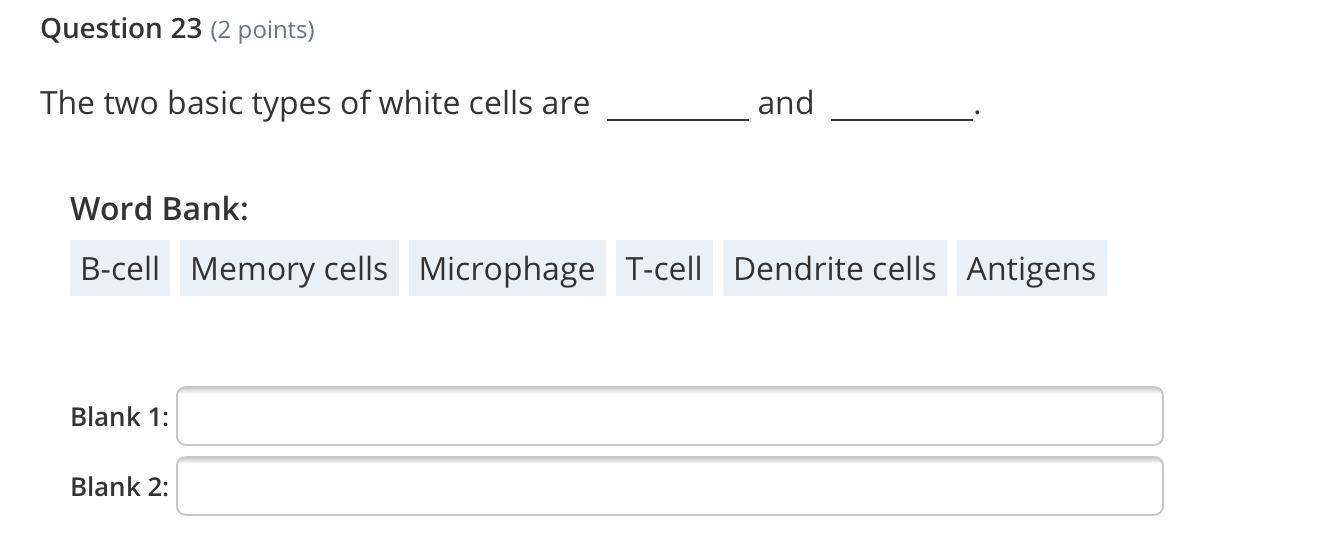
Task: Click the second blank underline in the sentence
Action: pos(902,116)
